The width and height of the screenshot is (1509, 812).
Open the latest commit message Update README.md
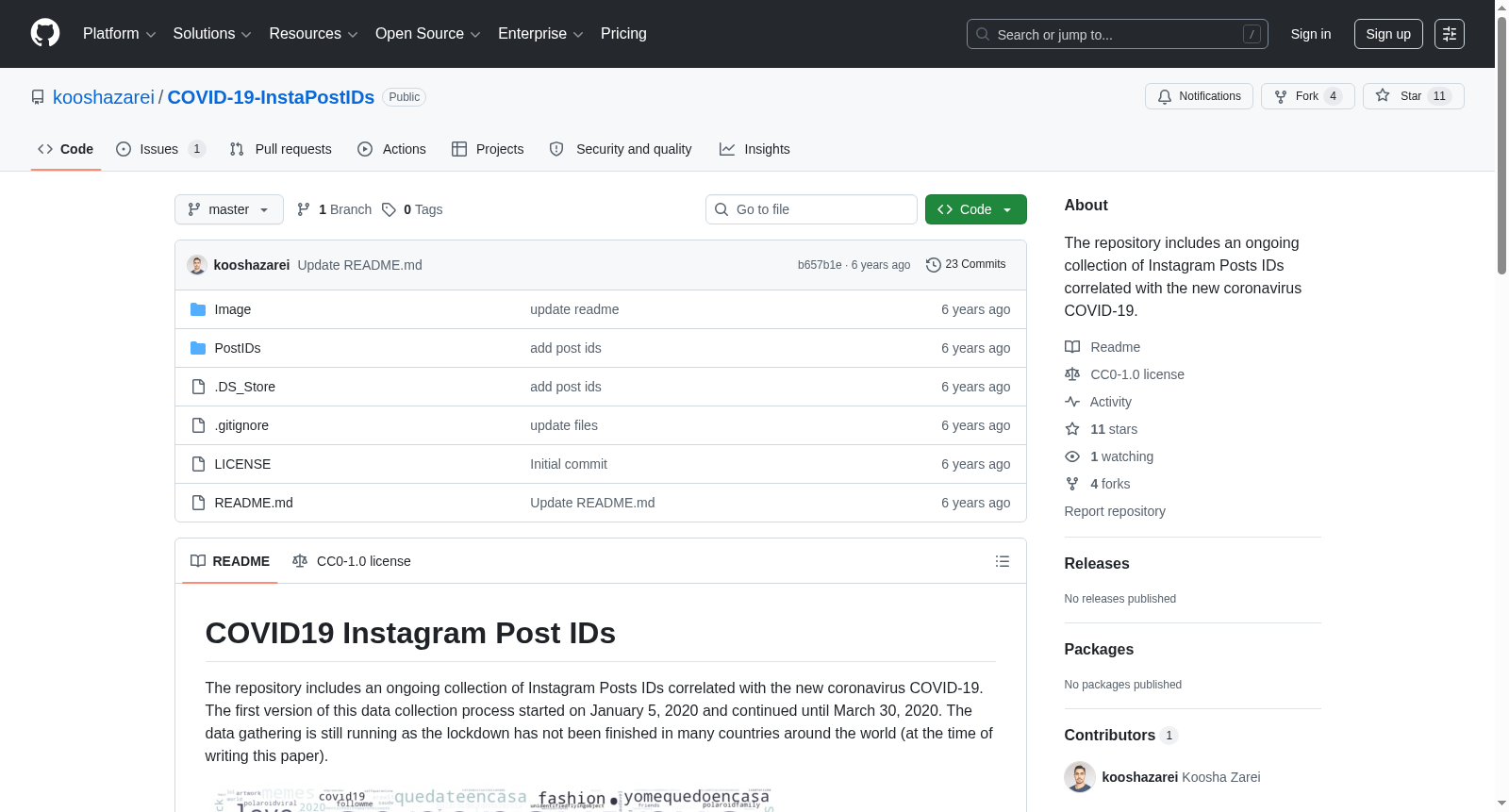point(360,265)
